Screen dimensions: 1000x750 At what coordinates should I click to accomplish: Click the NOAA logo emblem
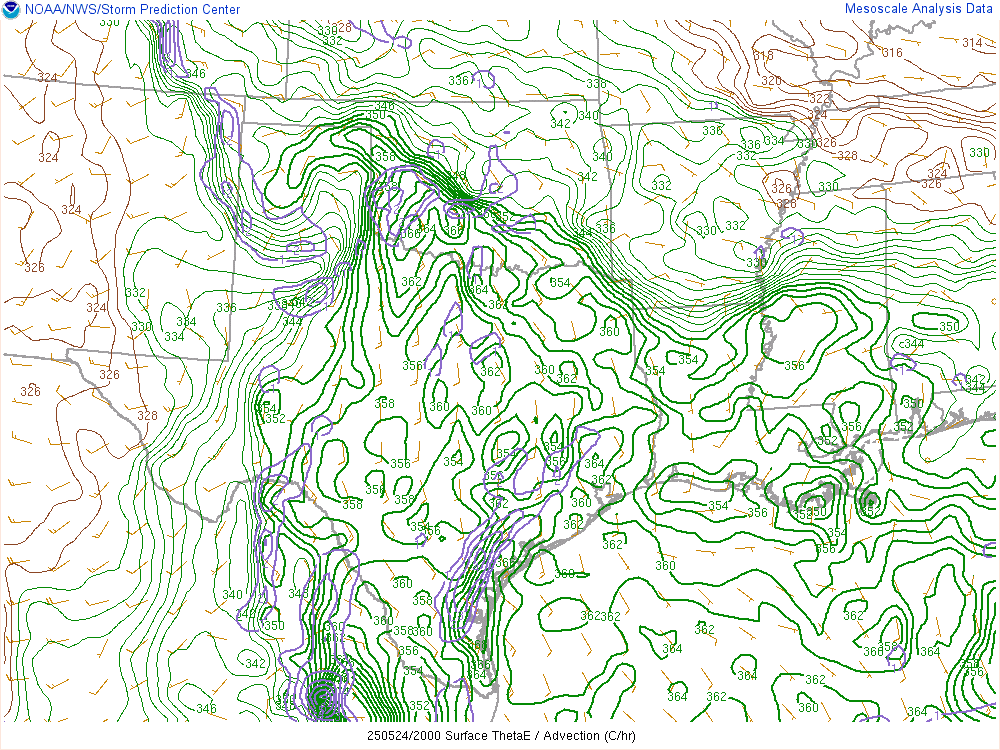(x=11, y=9)
